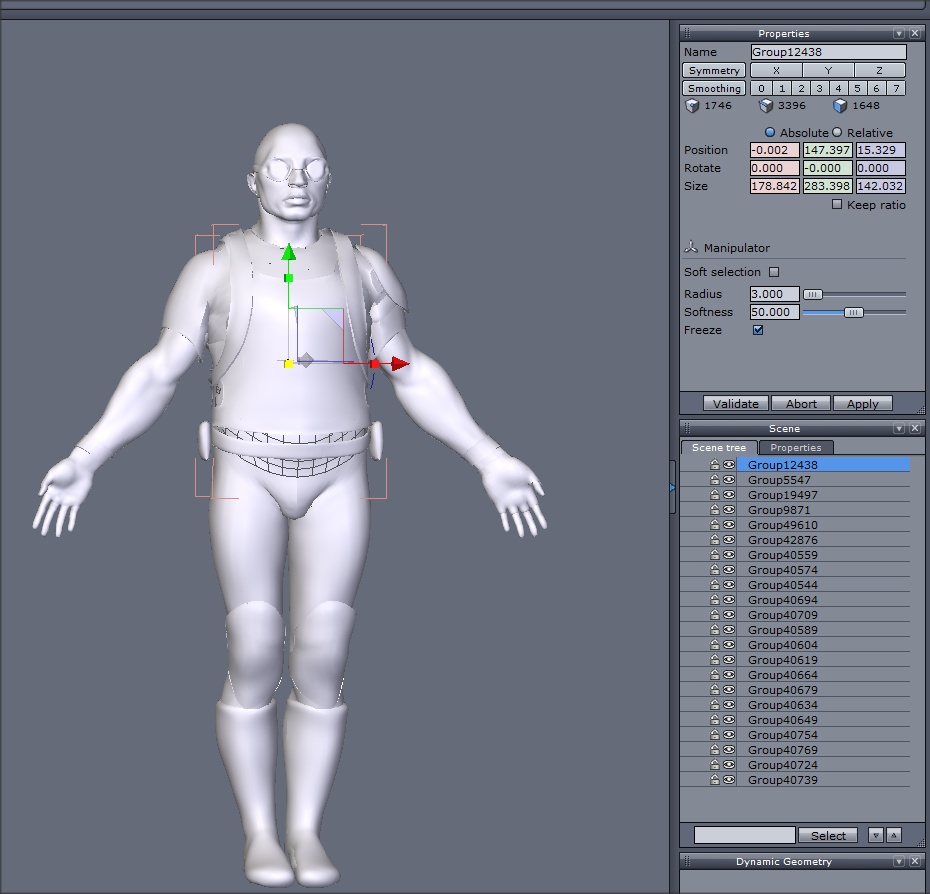Select the Absolute radio button
The image size is (930, 894).
[770, 132]
